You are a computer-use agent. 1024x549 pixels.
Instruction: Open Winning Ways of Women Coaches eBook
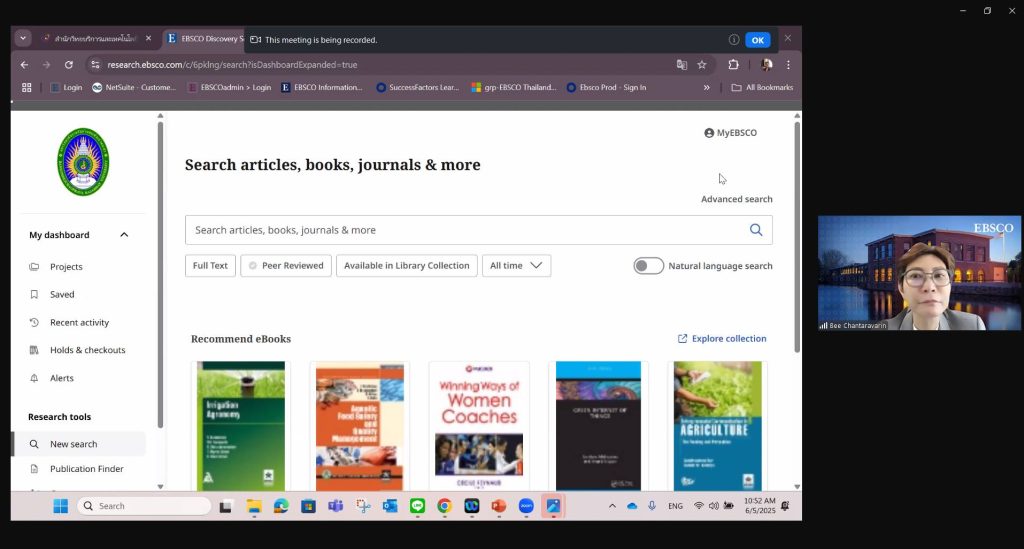[x=479, y=426]
